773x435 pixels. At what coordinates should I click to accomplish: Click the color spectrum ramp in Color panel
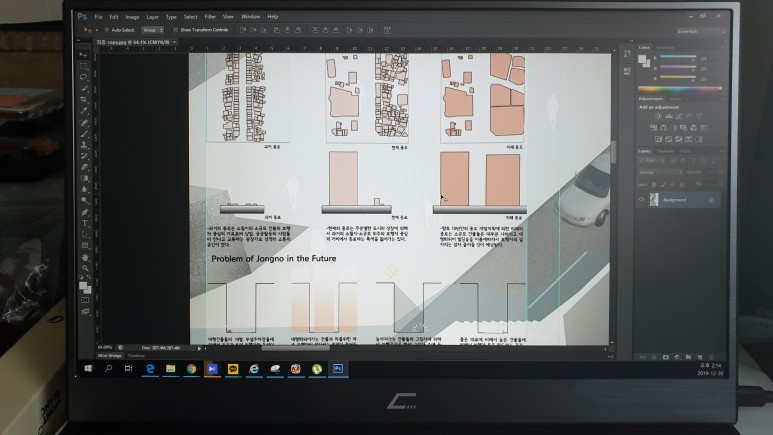point(678,87)
